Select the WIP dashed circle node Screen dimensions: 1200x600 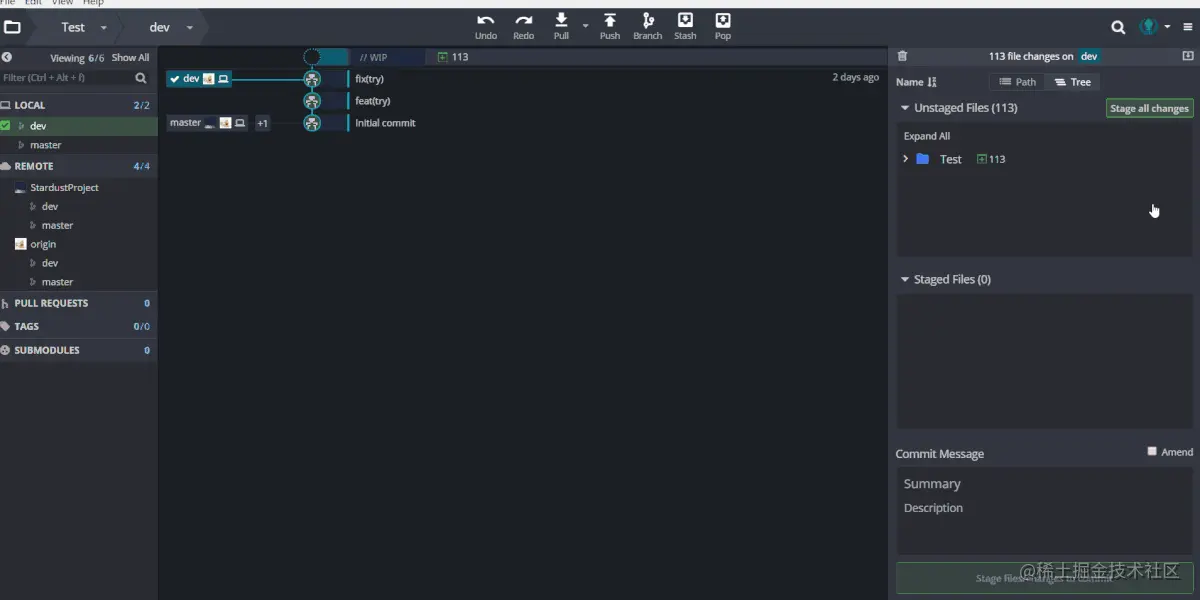312,57
